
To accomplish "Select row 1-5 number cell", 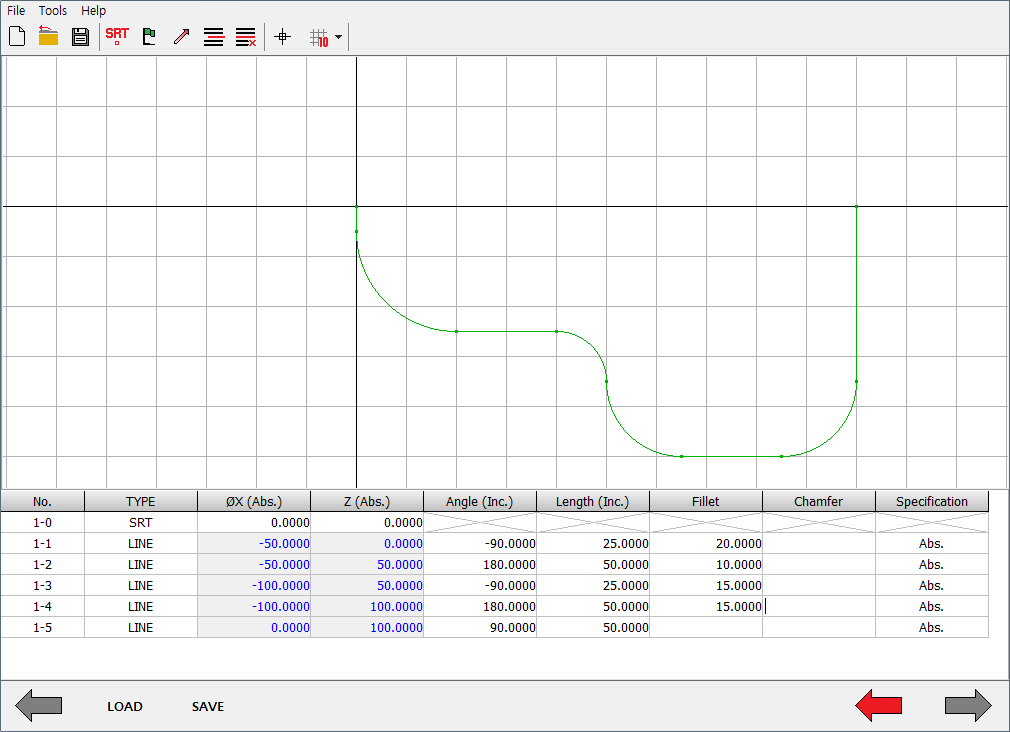I will [x=43, y=628].
